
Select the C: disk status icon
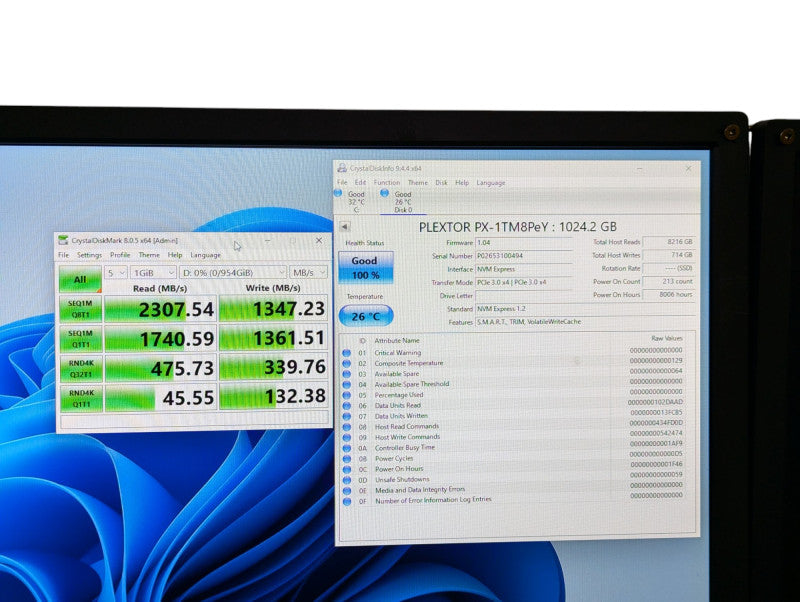click(x=338, y=193)
